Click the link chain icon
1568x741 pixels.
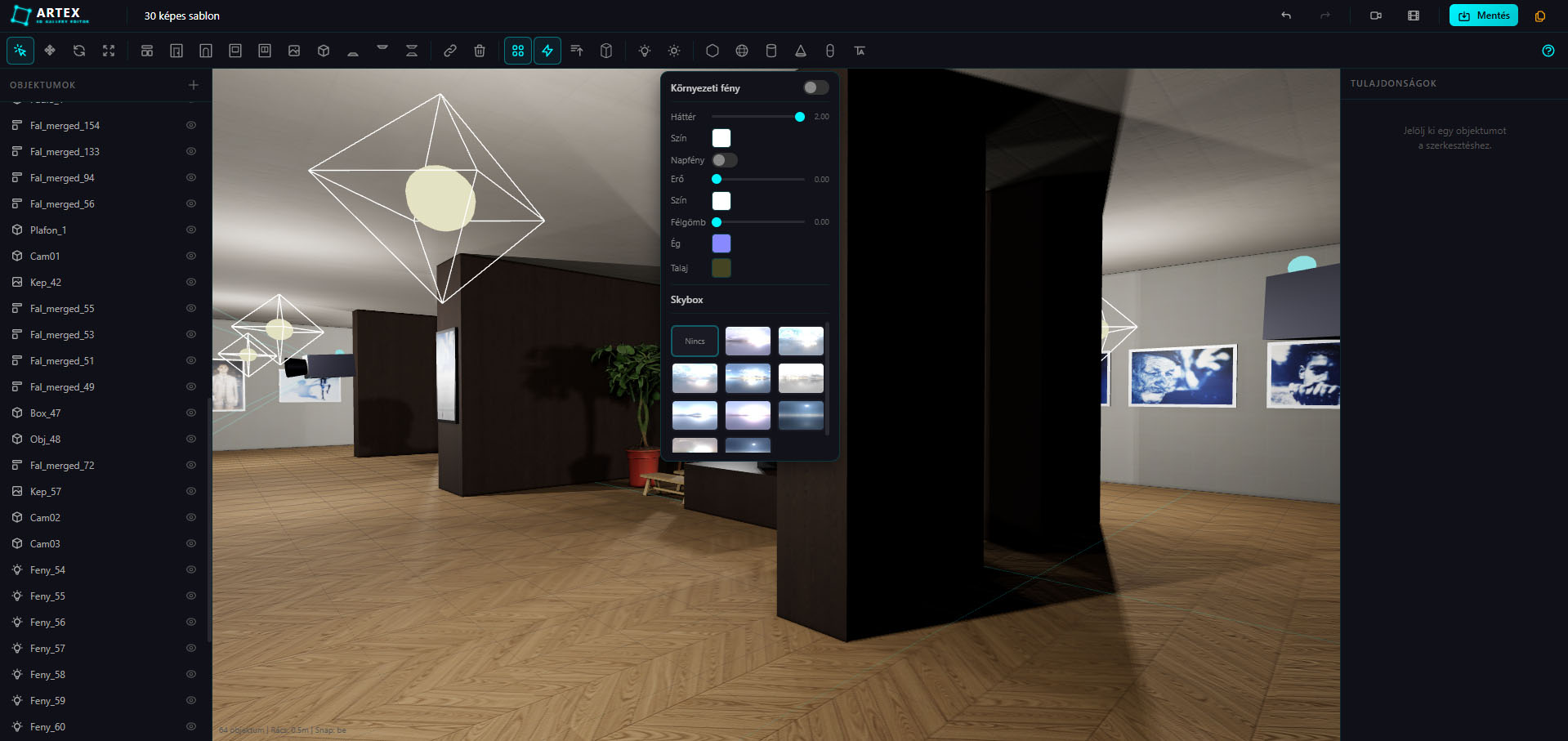click(450, 51)
